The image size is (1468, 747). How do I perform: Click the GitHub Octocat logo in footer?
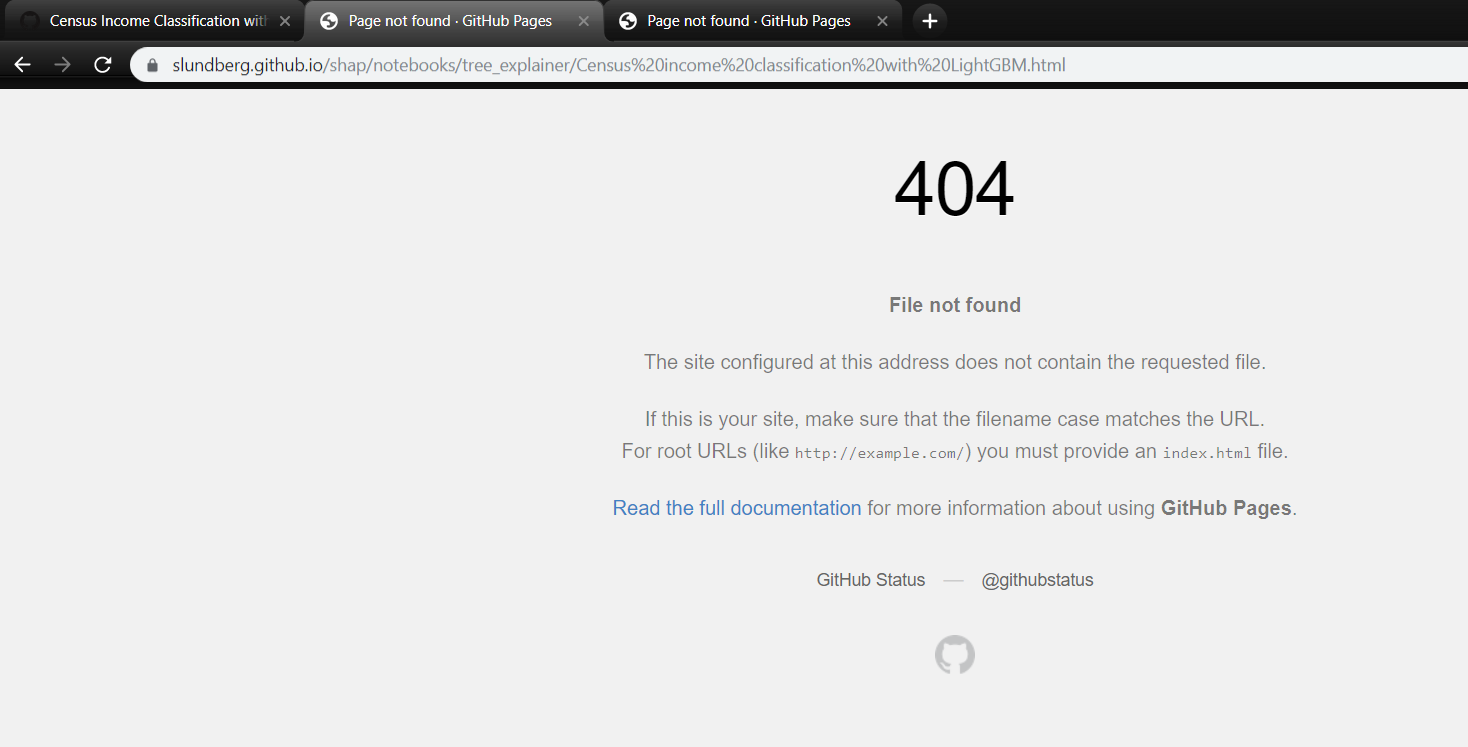pyautogui.click(x=955, y=655)
